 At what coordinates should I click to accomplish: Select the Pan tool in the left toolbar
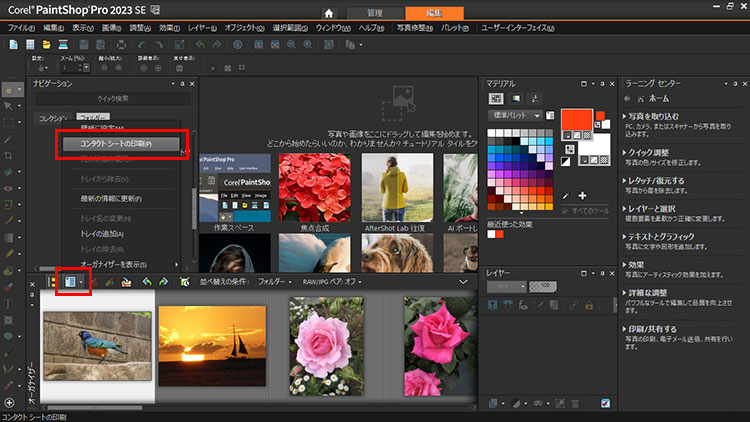pyautogui.click(x=9, y=87)
